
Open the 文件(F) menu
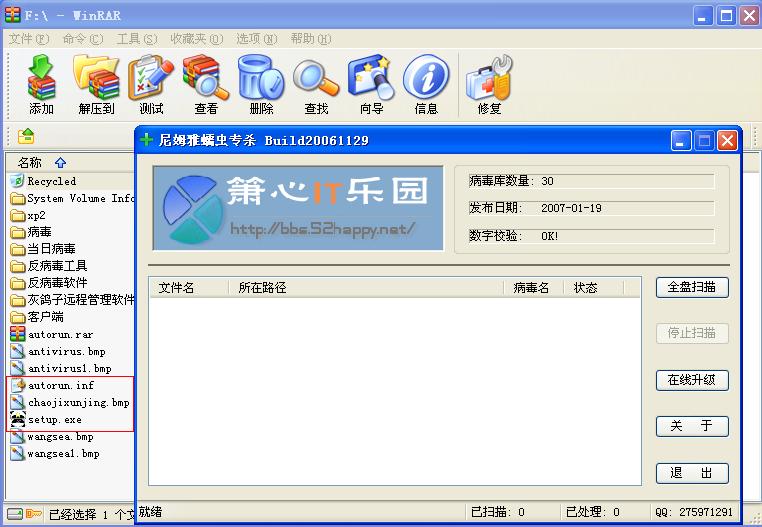[x=29, y=39]
